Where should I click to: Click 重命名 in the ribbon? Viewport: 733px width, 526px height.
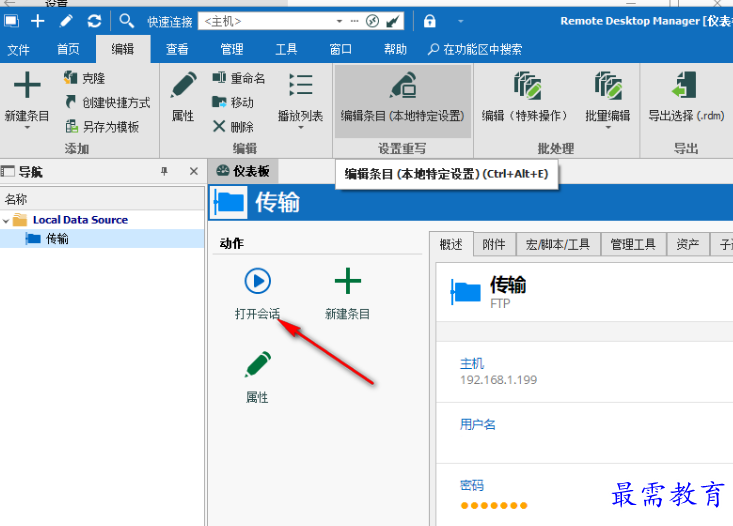tap(238, 78)
